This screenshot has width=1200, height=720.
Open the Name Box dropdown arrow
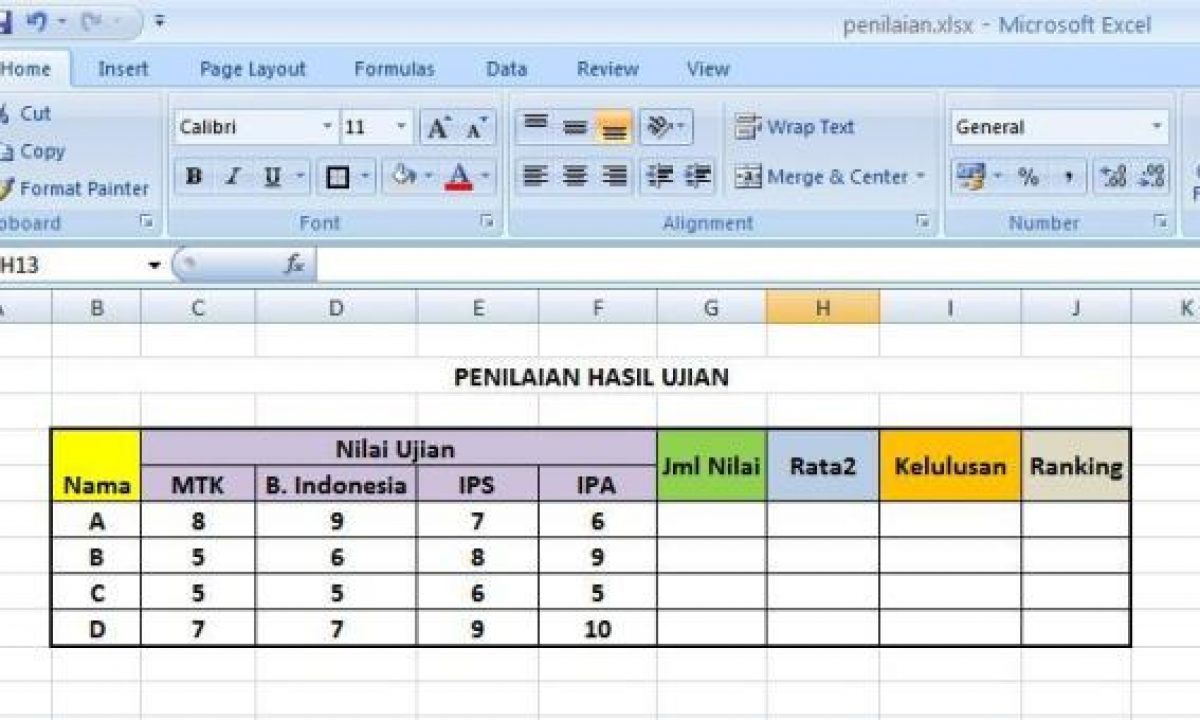[x=154, y=265]
